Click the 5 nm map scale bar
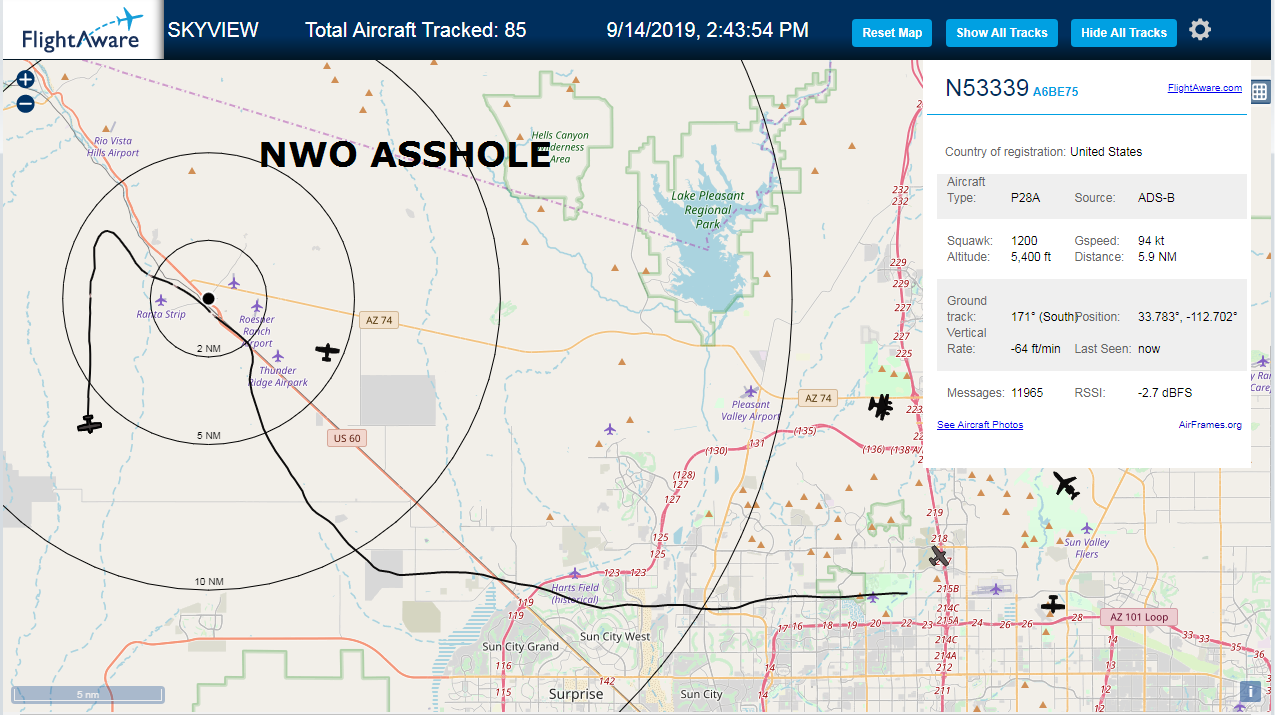This screenshot has width=1275, height=715. click(88, 694)
